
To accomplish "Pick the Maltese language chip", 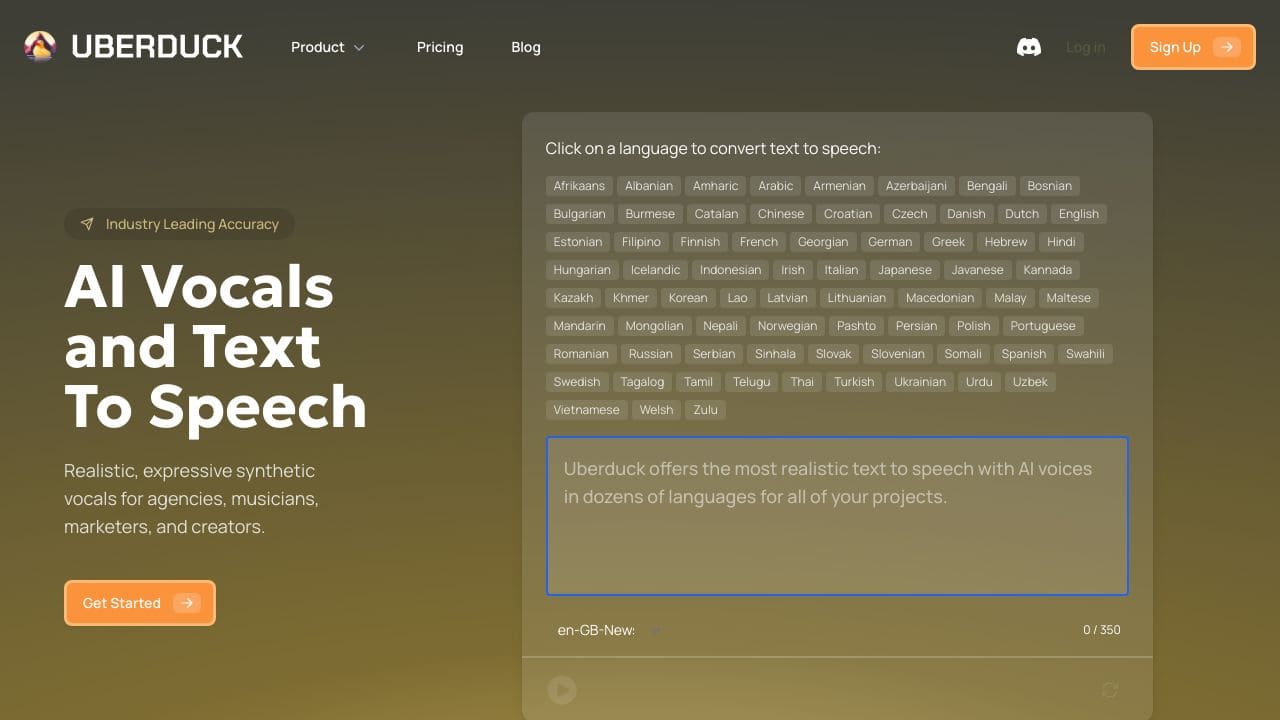I will (1069, 298).
